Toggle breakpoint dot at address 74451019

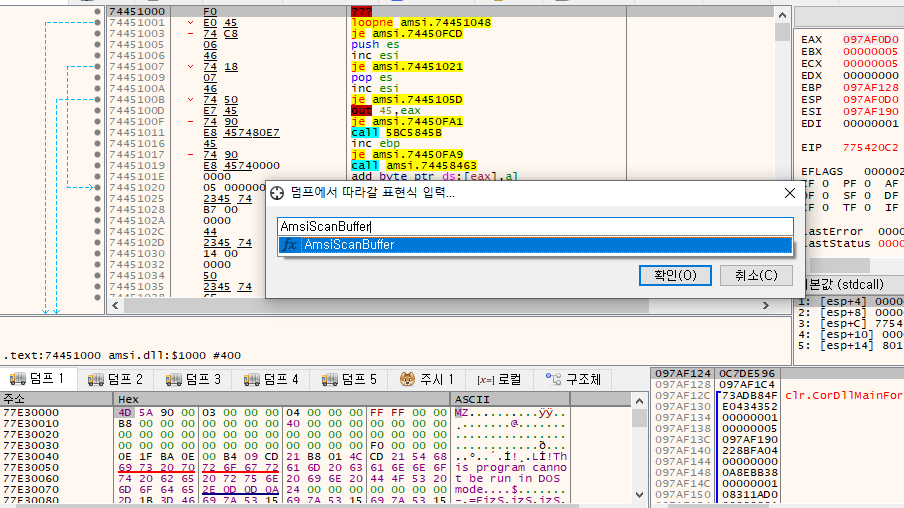[97, 165]
